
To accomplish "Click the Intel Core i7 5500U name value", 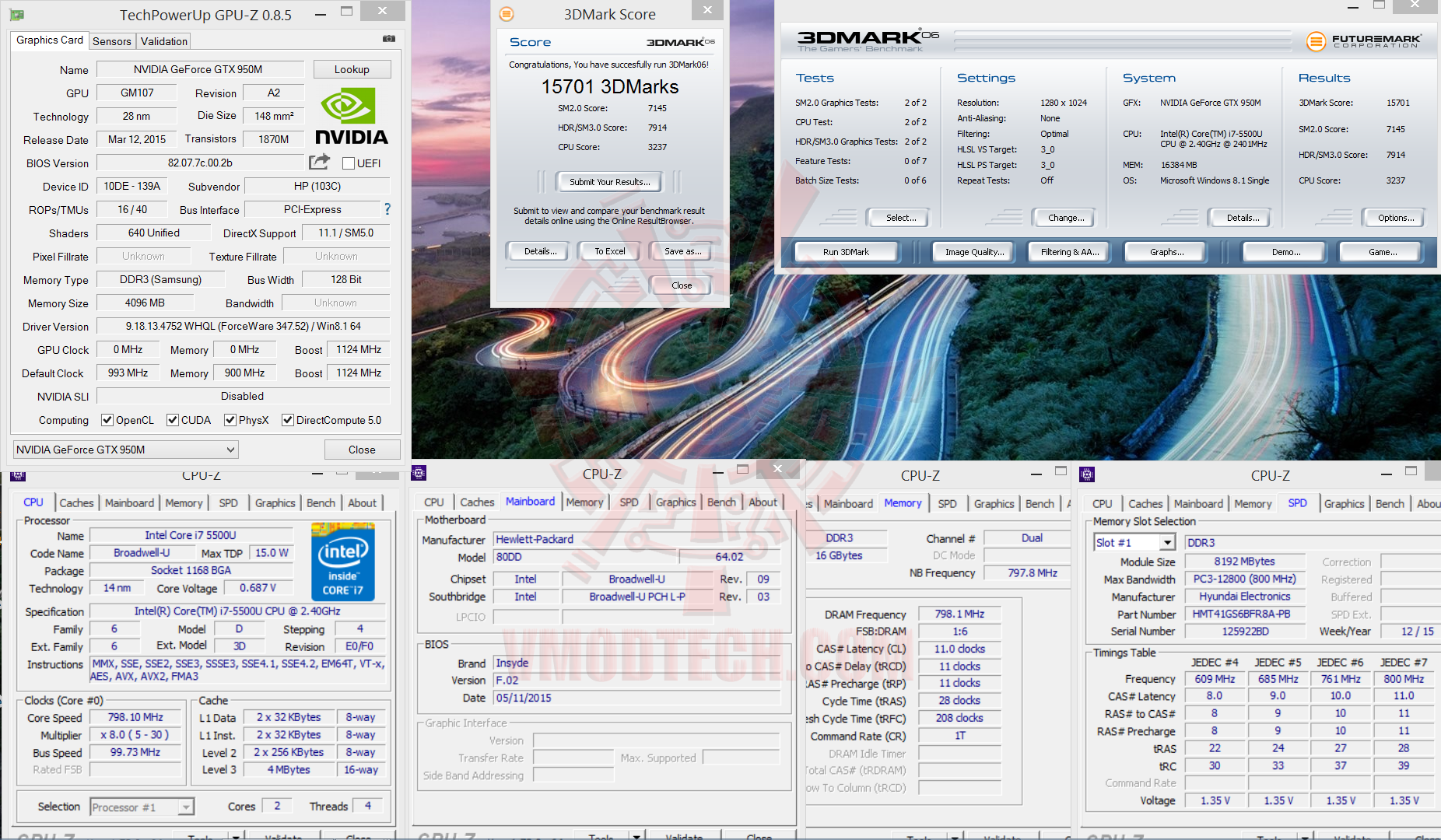I will pos(191,535).
